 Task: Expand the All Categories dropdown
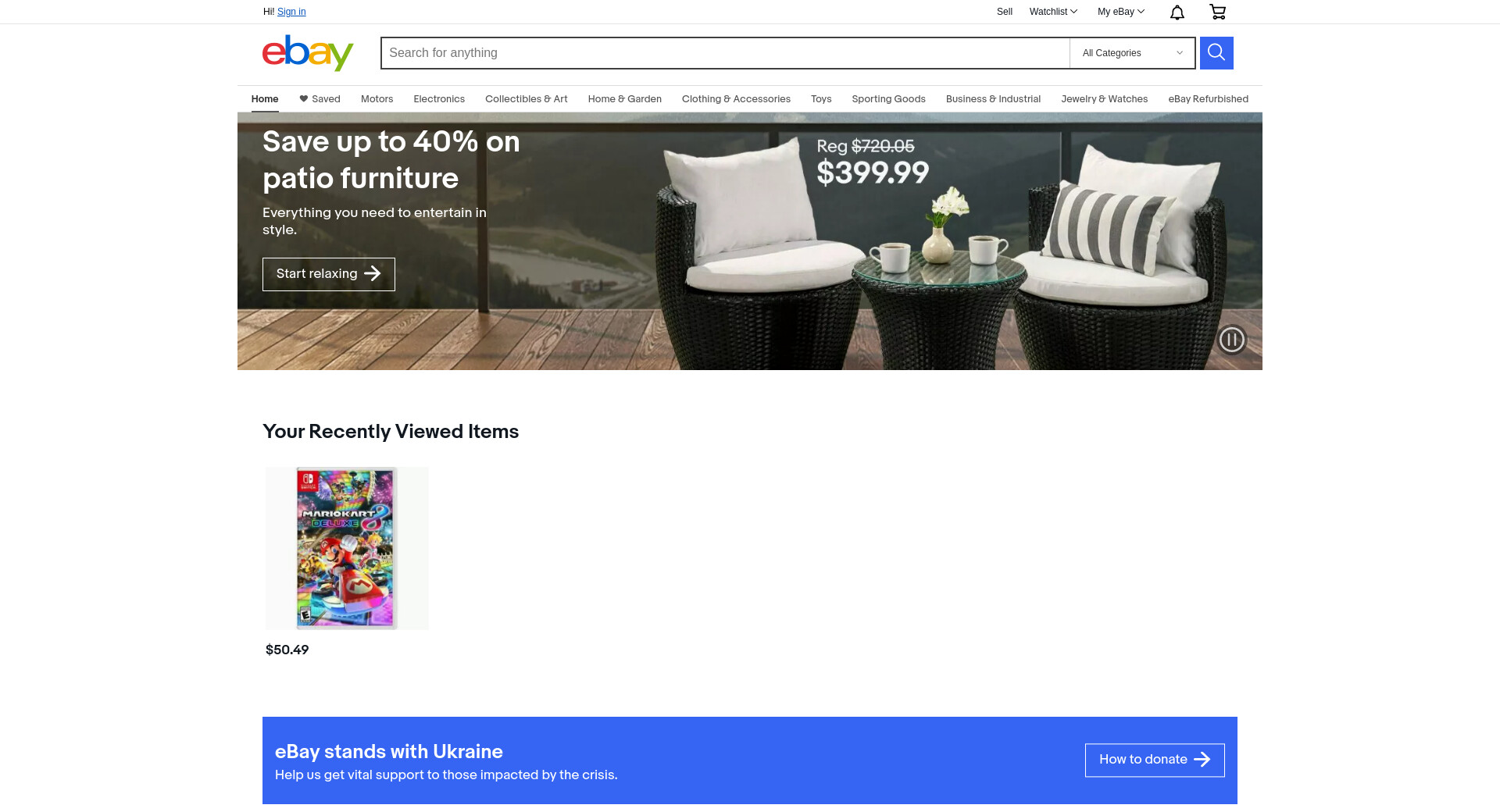pos(1132,53)
